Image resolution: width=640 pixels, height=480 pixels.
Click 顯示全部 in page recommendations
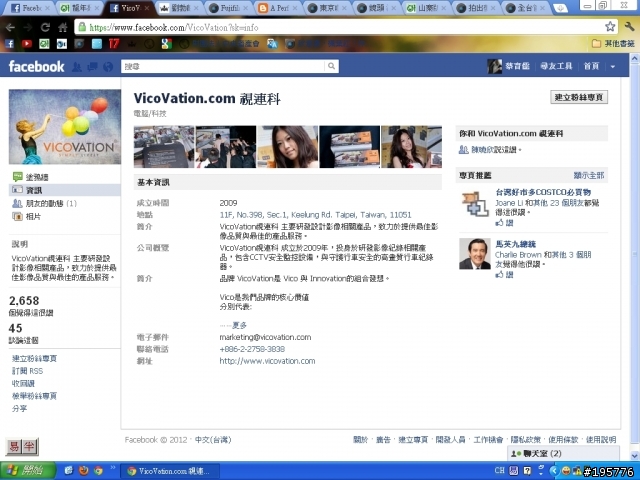[x=588, y=176]
